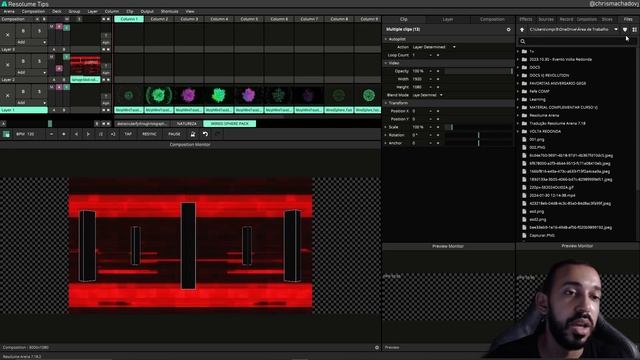Select the red clip thumbnail on Layer 2

click(85, 65)
